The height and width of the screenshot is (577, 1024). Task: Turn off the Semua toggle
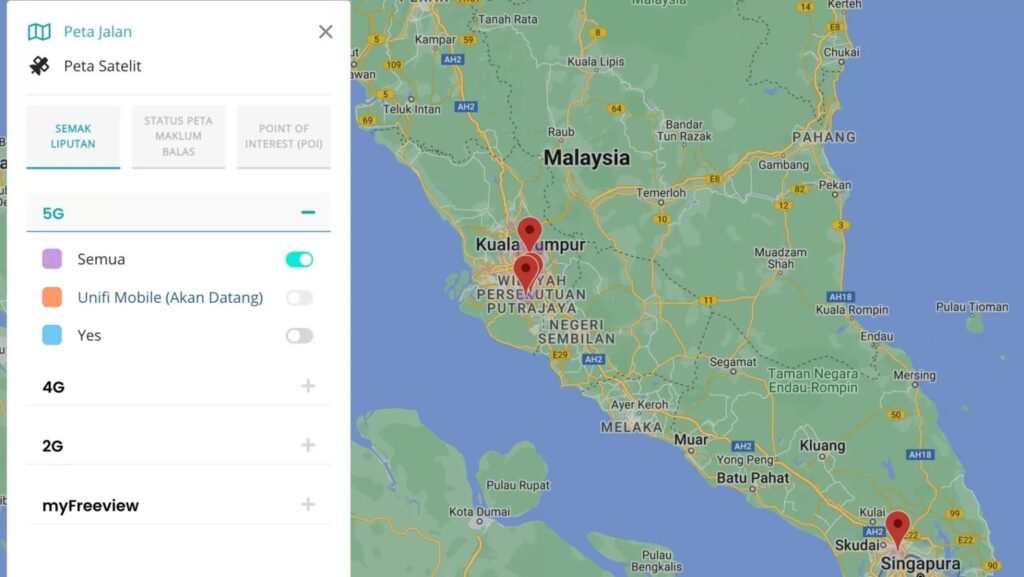pyautogui.click(x=299, y=259)
